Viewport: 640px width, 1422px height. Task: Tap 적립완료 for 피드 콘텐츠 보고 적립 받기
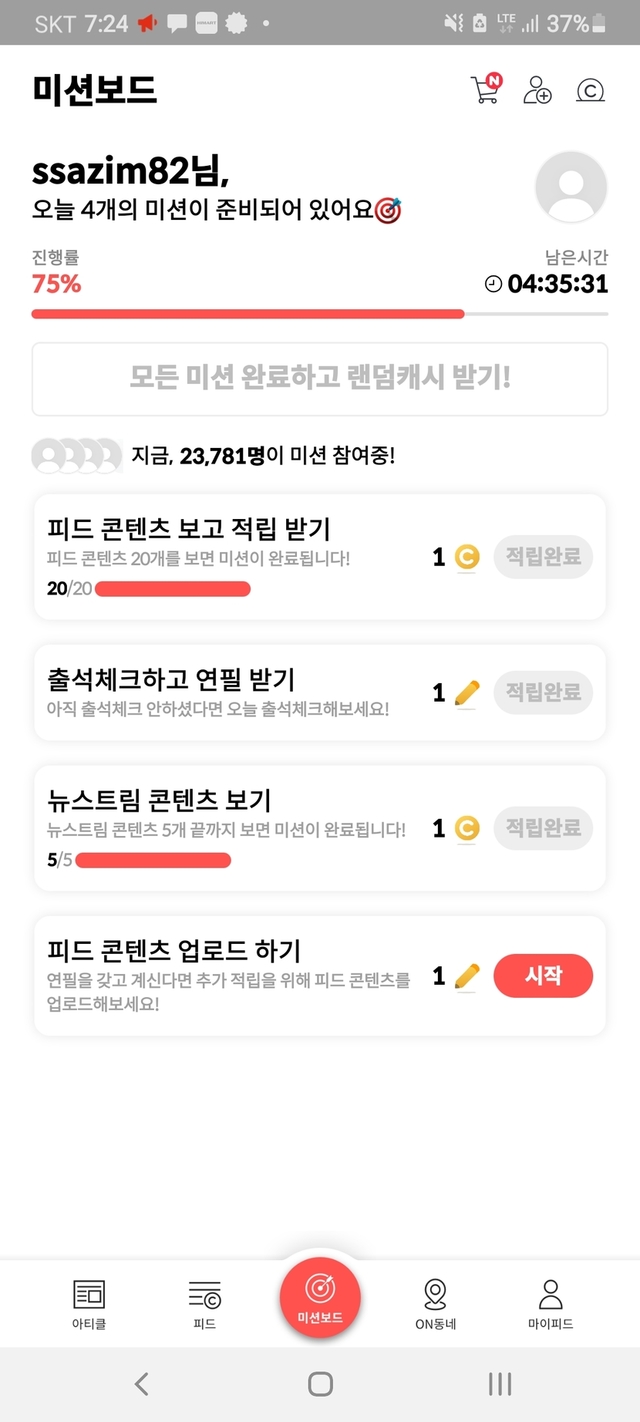pyautogui.click(x=543, y=556)
